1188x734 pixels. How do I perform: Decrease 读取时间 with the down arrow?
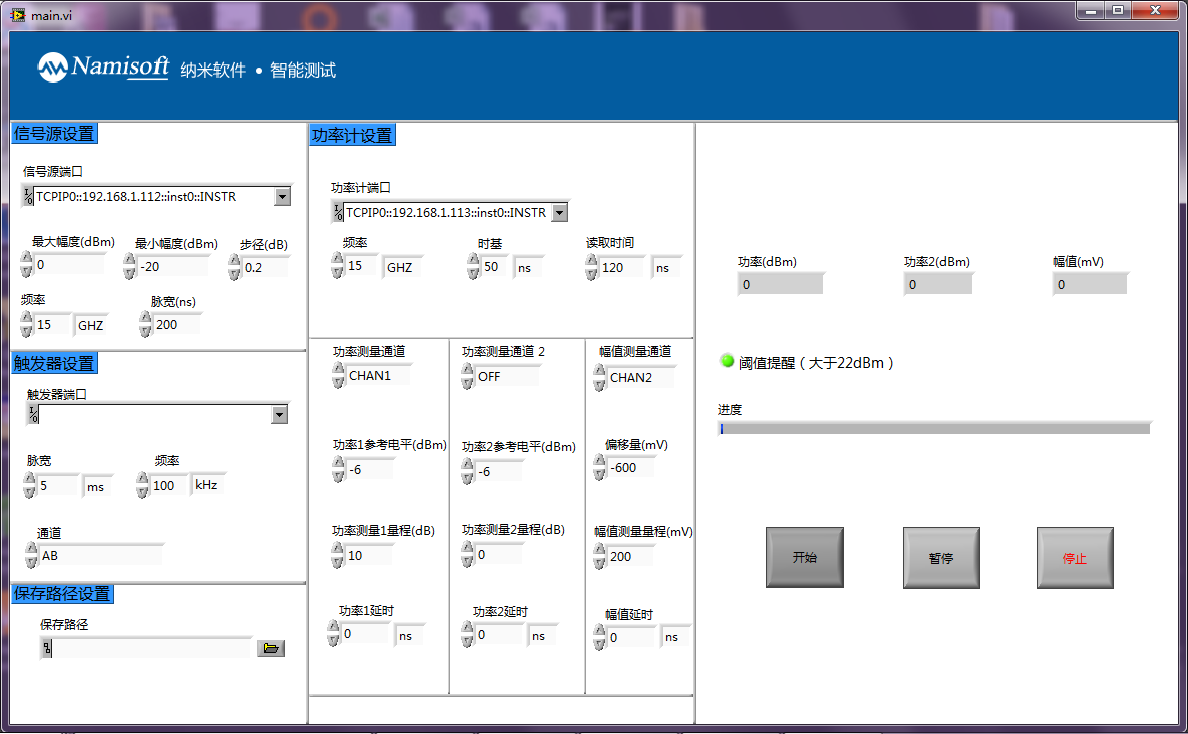tap(591, 271)
